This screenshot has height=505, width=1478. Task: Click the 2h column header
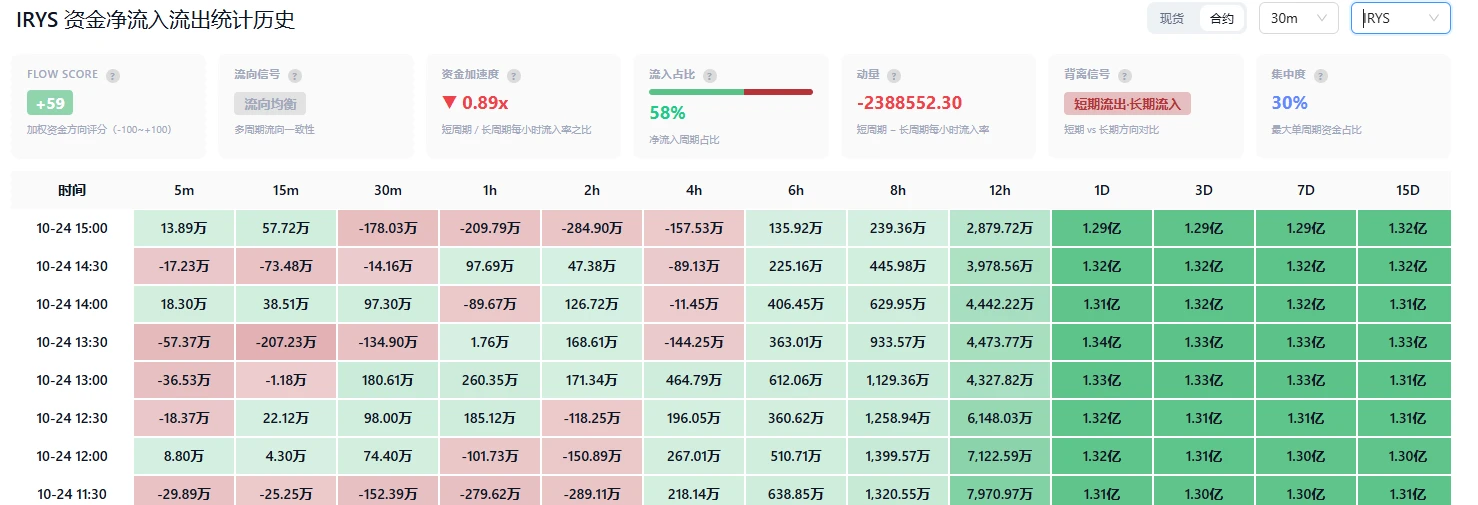click(x=592, y=190)
